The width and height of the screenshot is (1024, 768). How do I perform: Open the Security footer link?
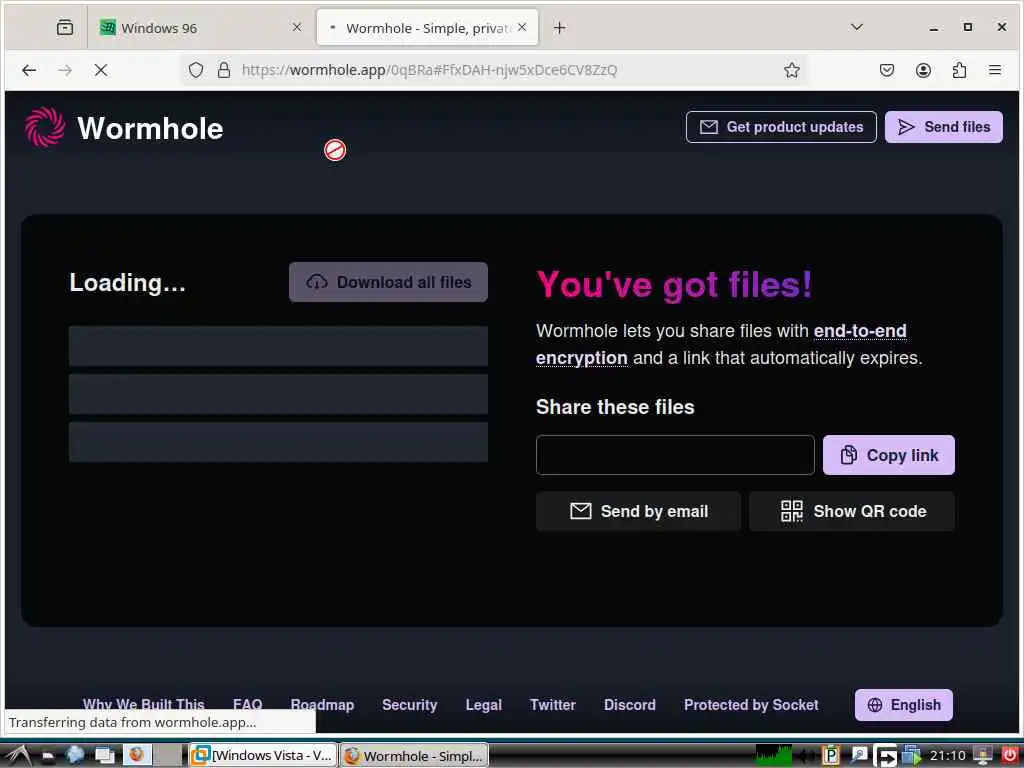click(x=409, y=705)
